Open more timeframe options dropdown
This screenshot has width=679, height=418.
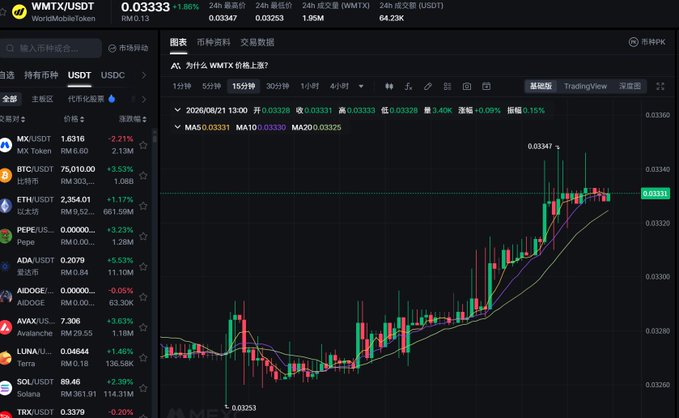(x=361, y=86)
